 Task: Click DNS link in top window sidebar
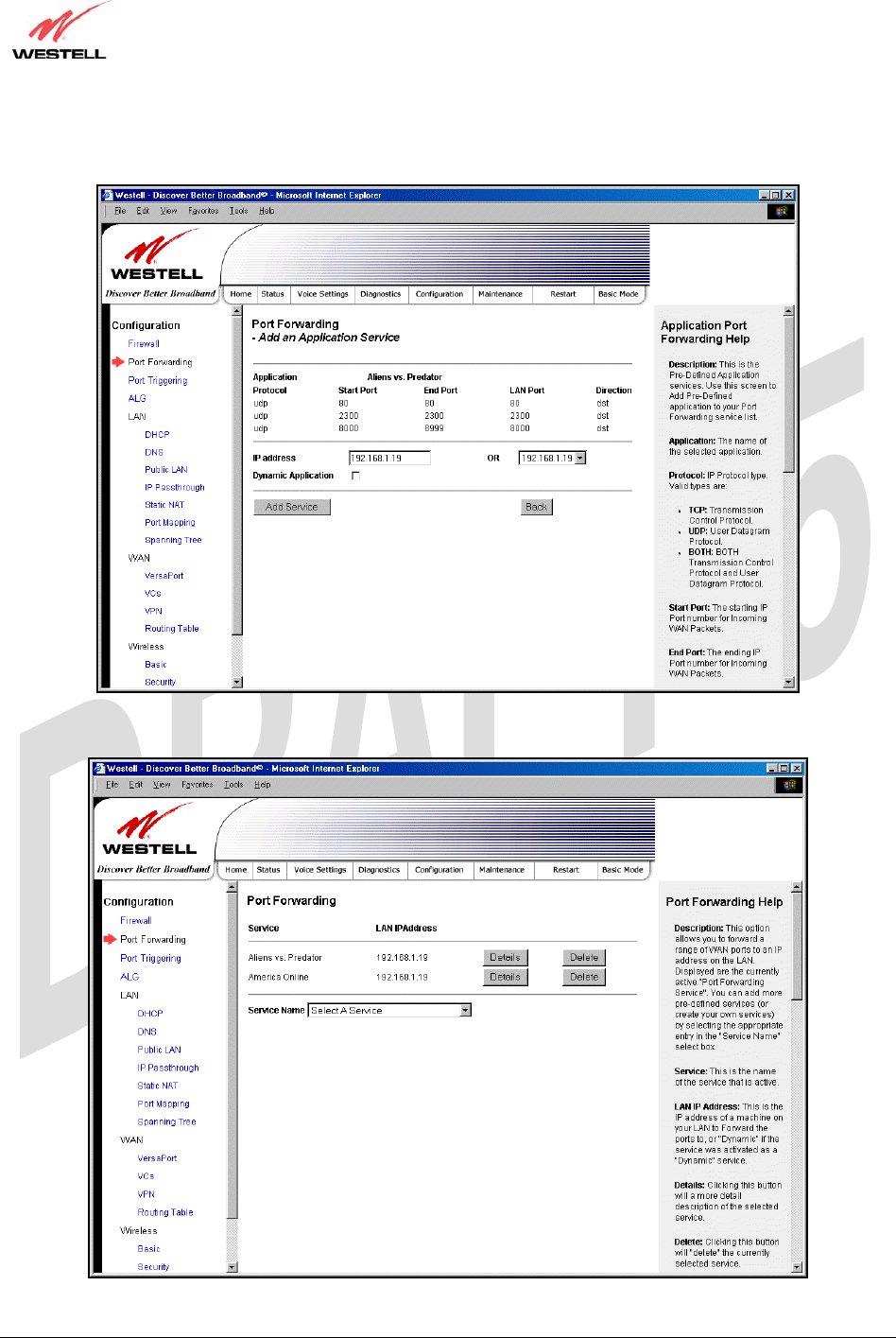[x=154, y=453]
